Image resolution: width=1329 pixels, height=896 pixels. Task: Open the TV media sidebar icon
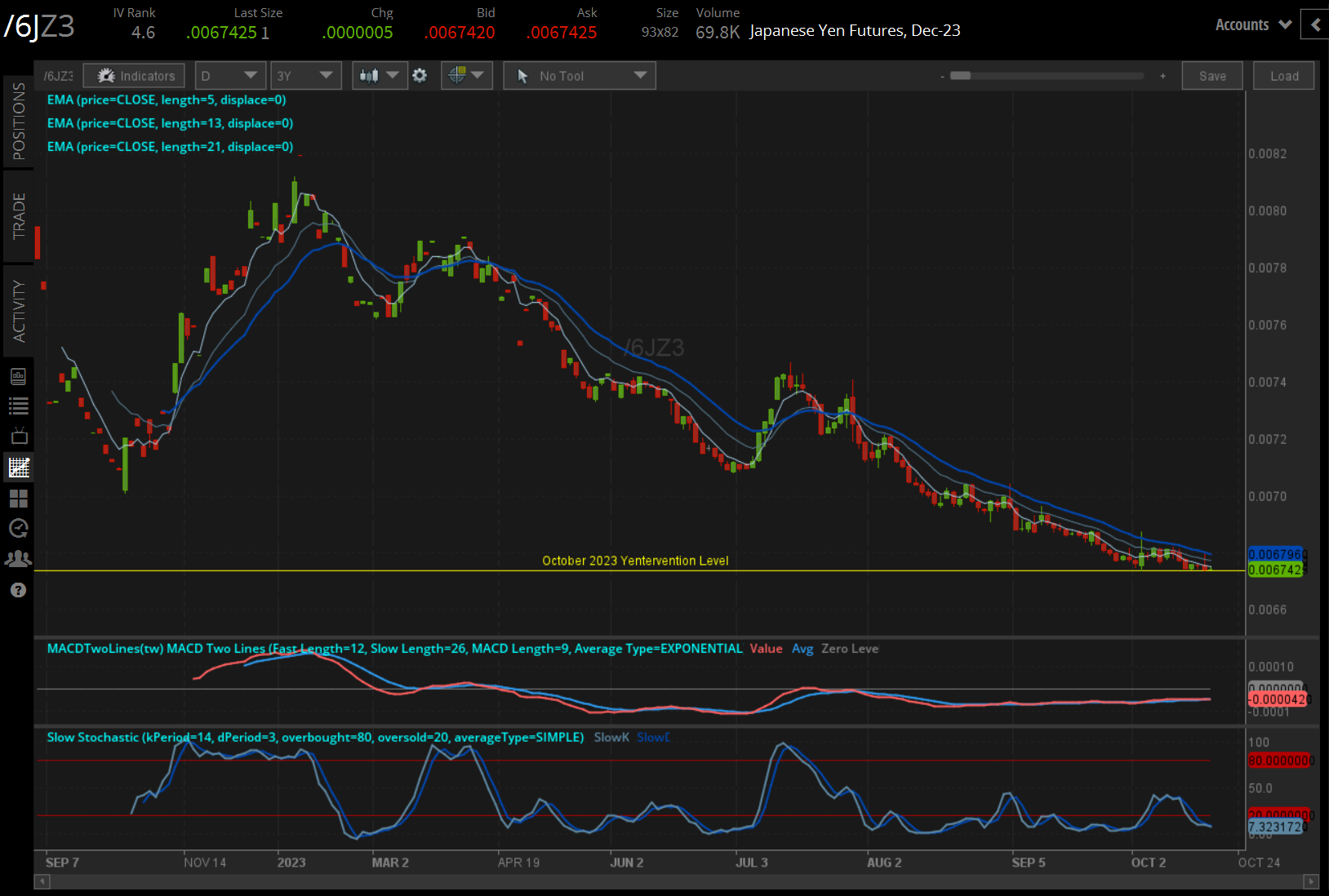point(18,436)
